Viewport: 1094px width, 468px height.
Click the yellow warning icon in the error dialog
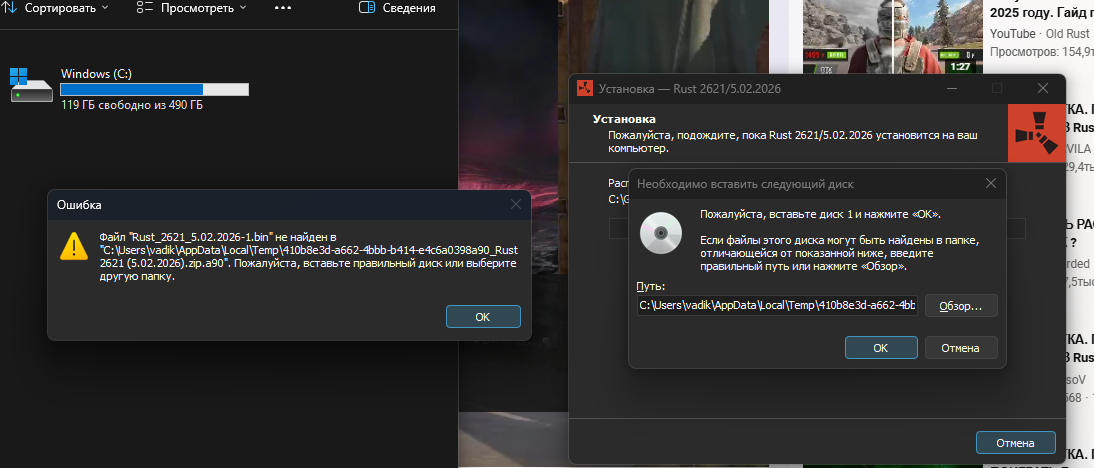(x=74, y=246)
